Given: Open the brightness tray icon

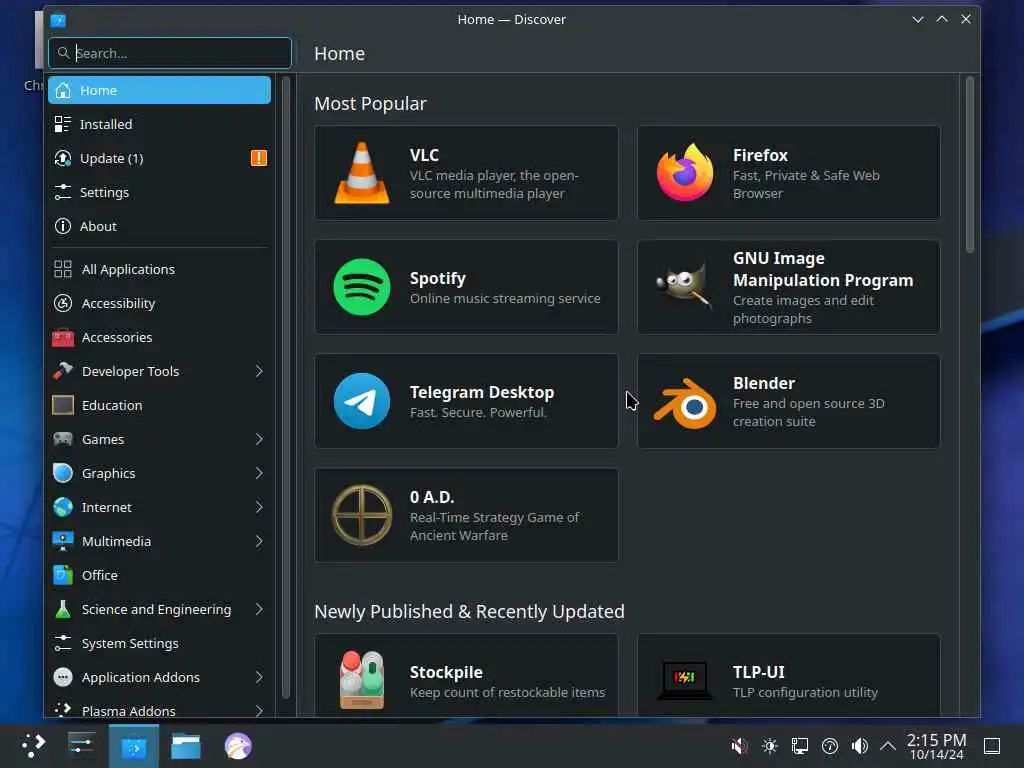Looking at the screenshot, I should [770, 746].
